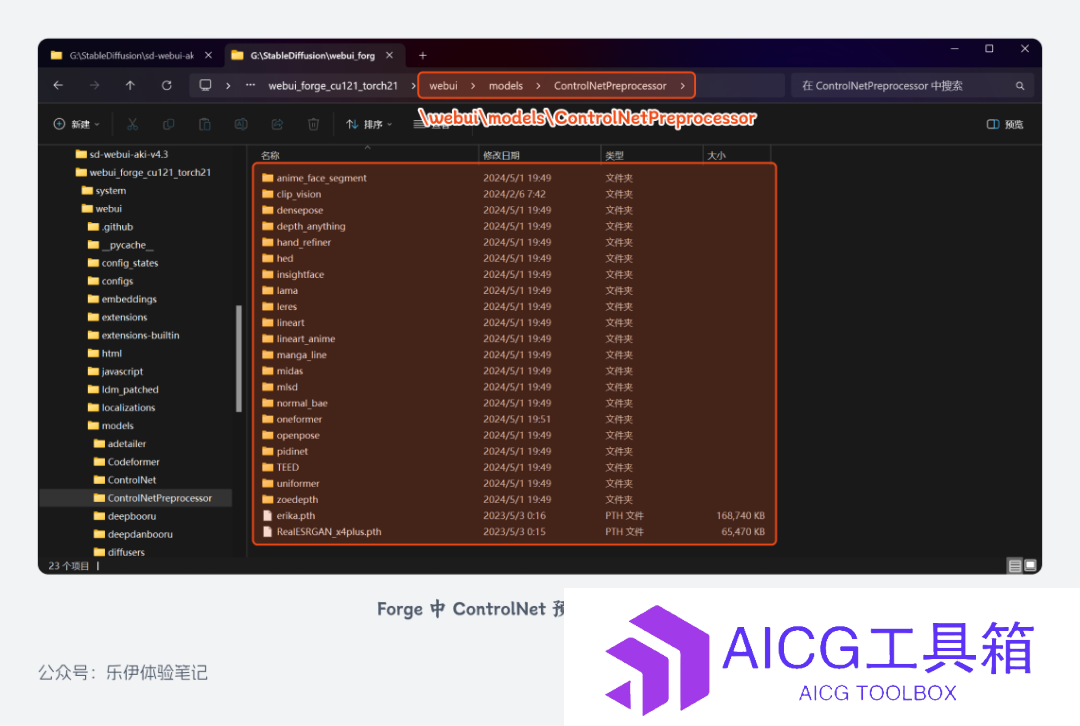Click ControlNetPreprocessor breadcrumb segment
1080x726 pixels.
click(x=610, y=86)
